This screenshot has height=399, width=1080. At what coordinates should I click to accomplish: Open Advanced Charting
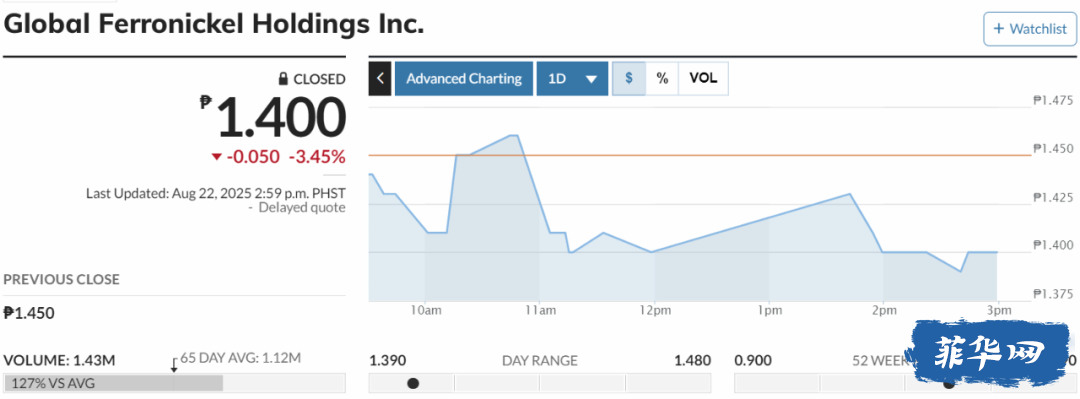click(464, 79)
